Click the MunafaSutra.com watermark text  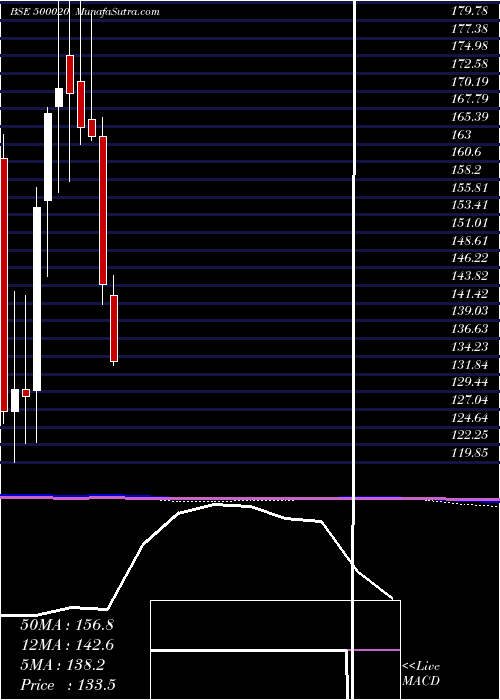point(117,12)
